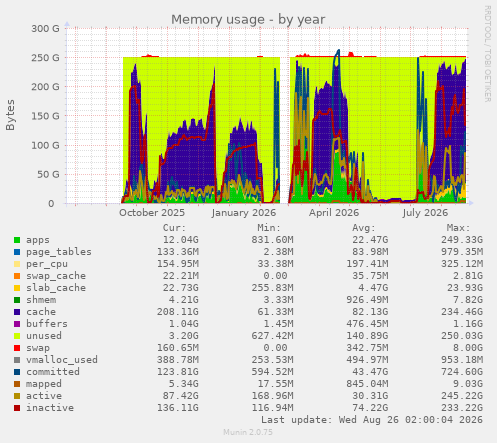Click the slab_cache yellow legend swatch
The width and height of the screenshot is (497, 443).
coord(17,288)
